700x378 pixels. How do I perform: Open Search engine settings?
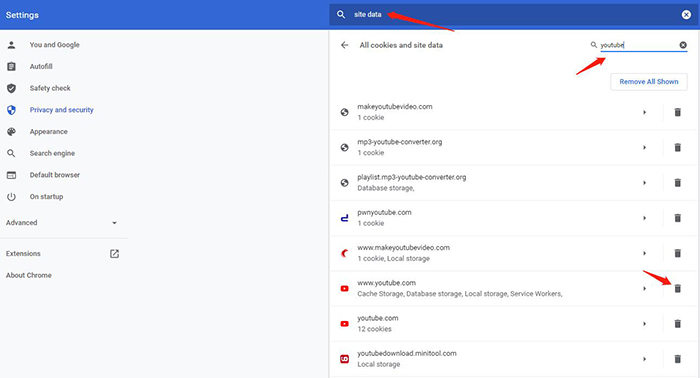(x=52, y=154)
